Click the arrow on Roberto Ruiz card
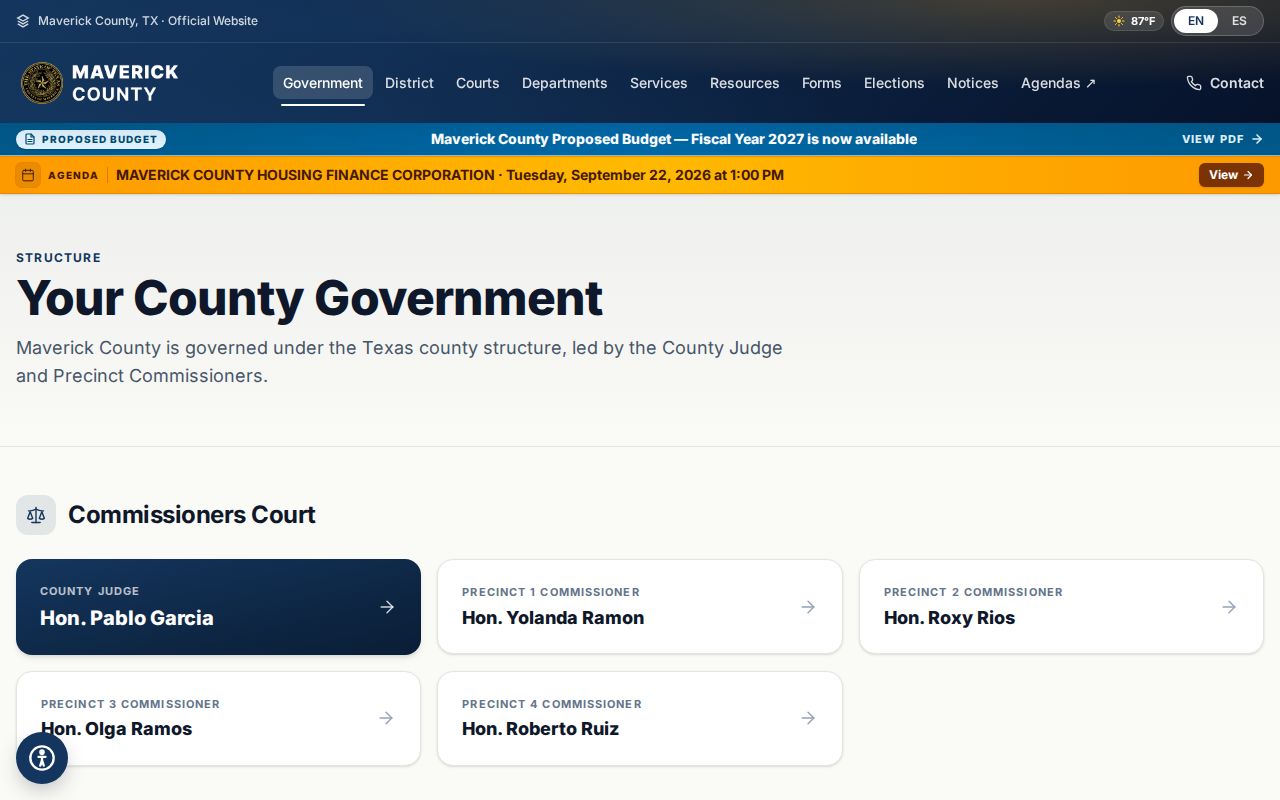 (x=808, y=718)
